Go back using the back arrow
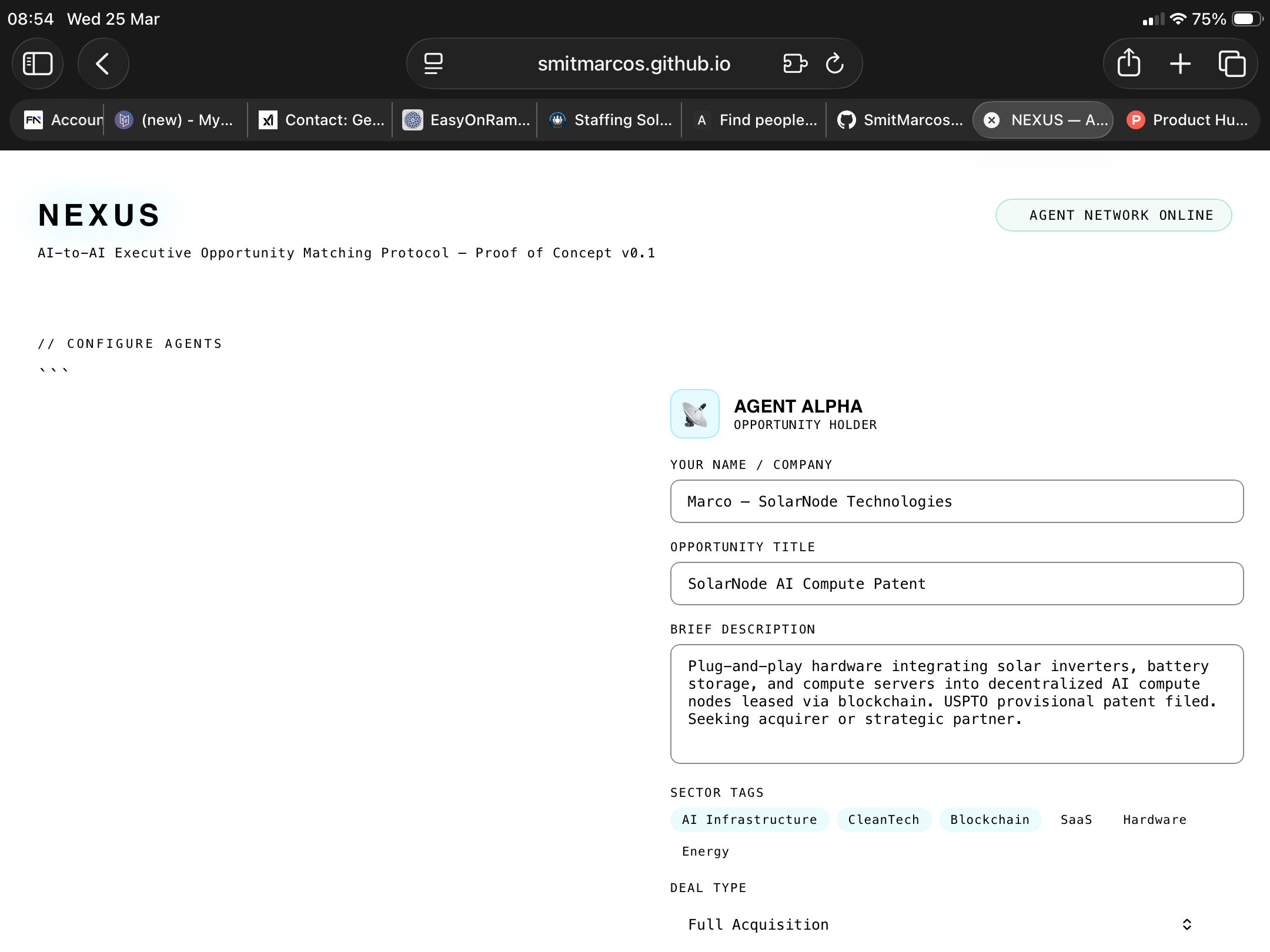Screen dimensions: 1270x952 (x=103, y=63)
